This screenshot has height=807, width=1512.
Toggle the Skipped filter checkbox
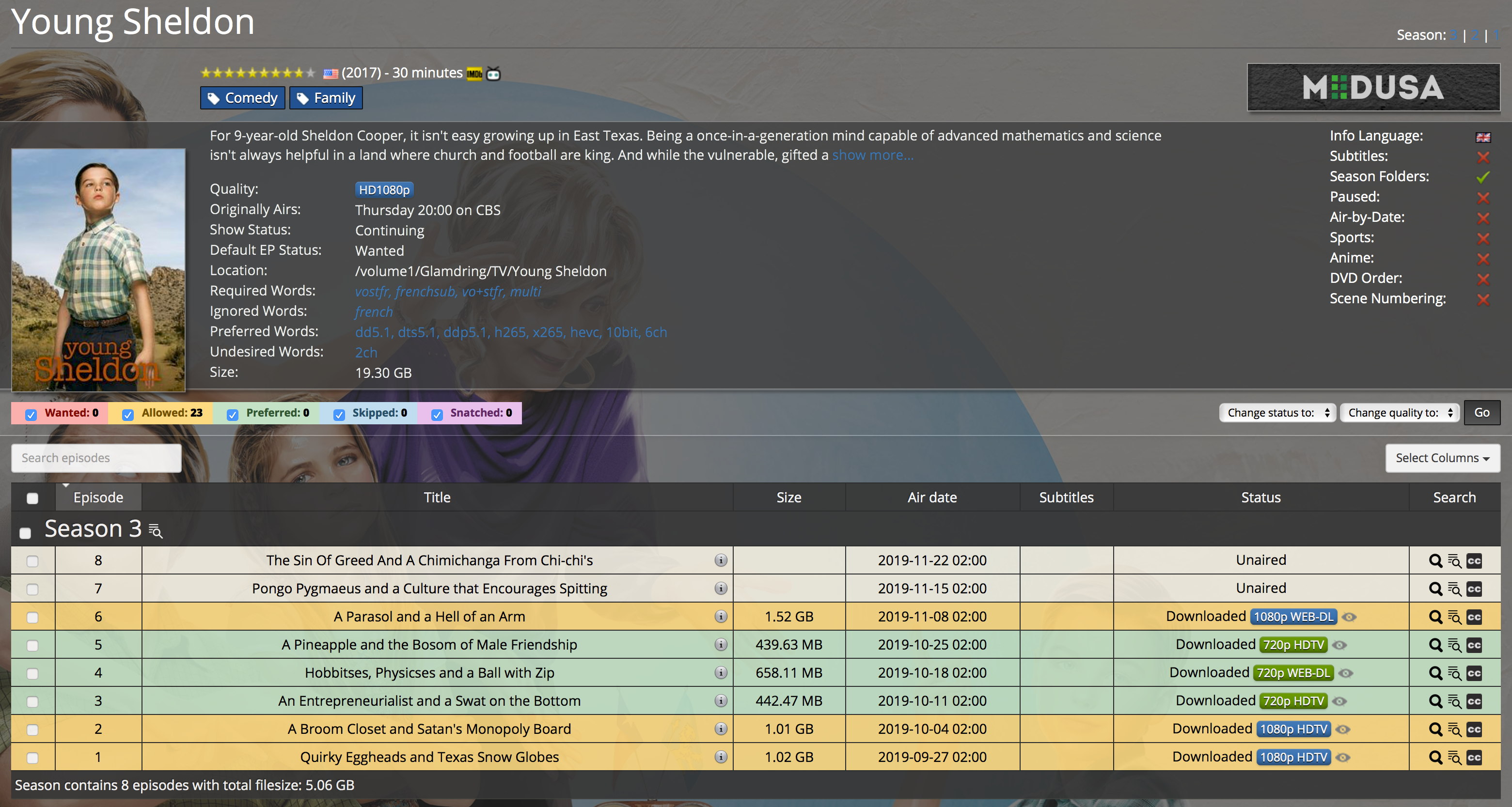point(339,414)
